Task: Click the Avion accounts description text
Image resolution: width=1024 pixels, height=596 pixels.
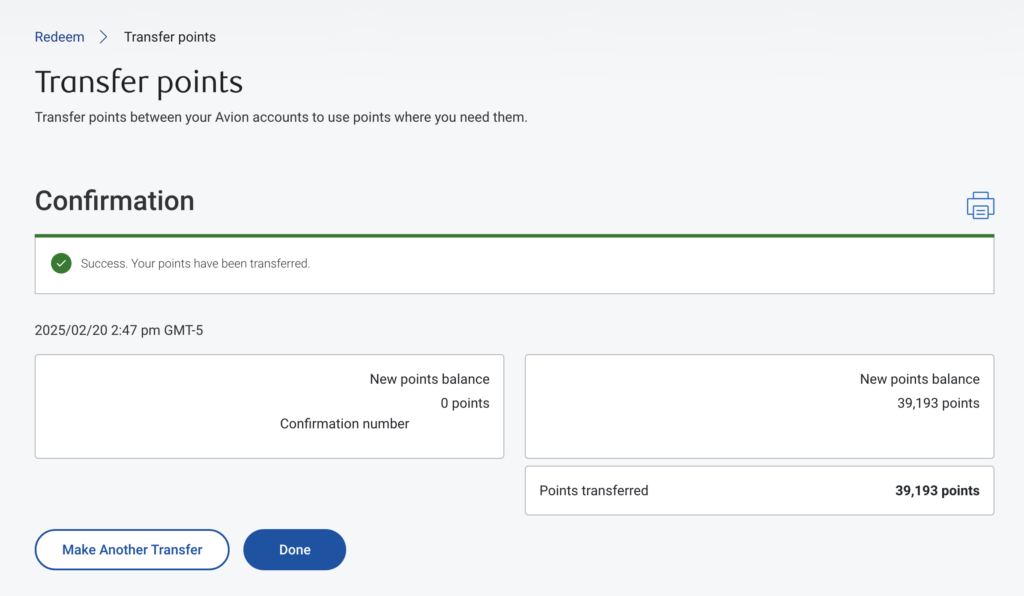Action: pyautogui.click(x=281, y=117)
